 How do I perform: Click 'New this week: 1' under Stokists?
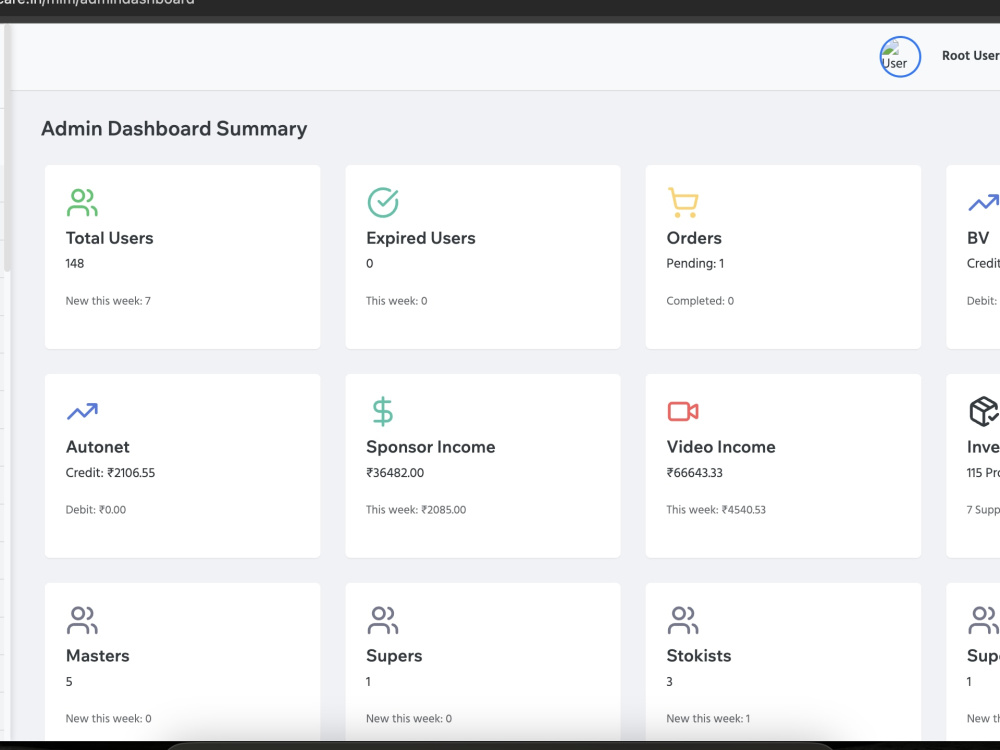709,719
